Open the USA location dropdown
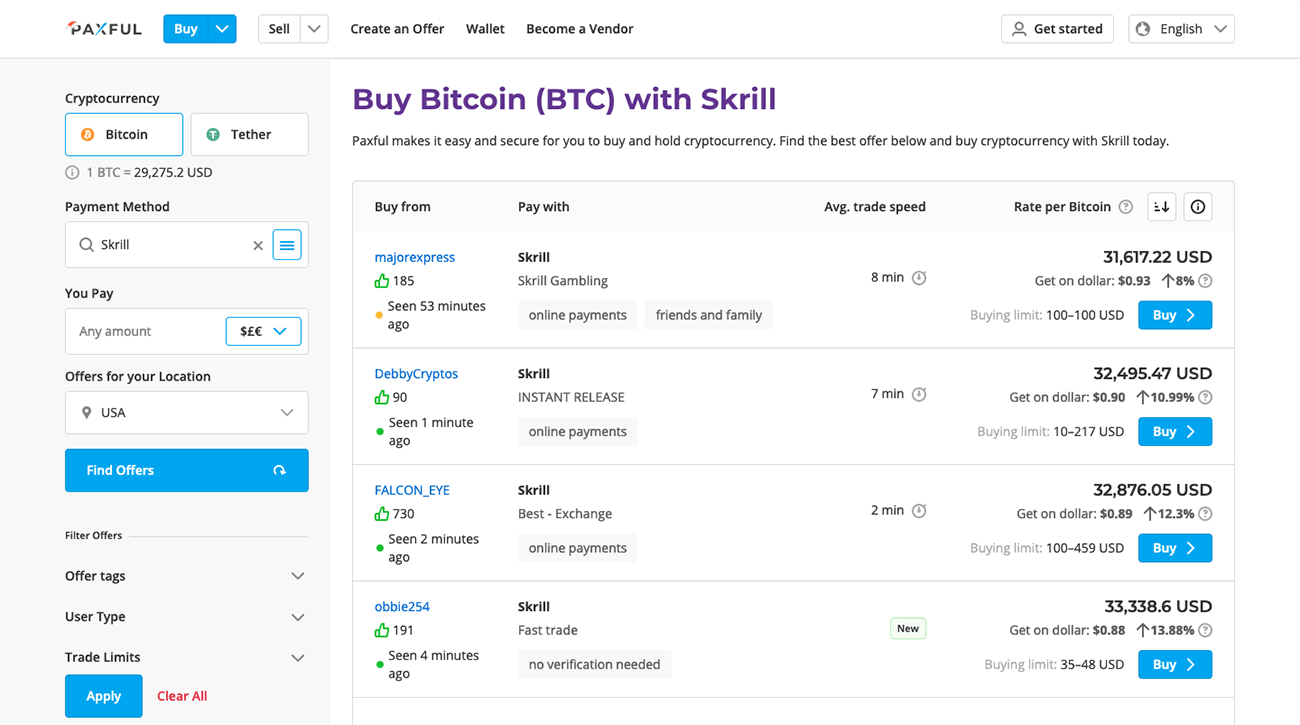 (186, 412)
